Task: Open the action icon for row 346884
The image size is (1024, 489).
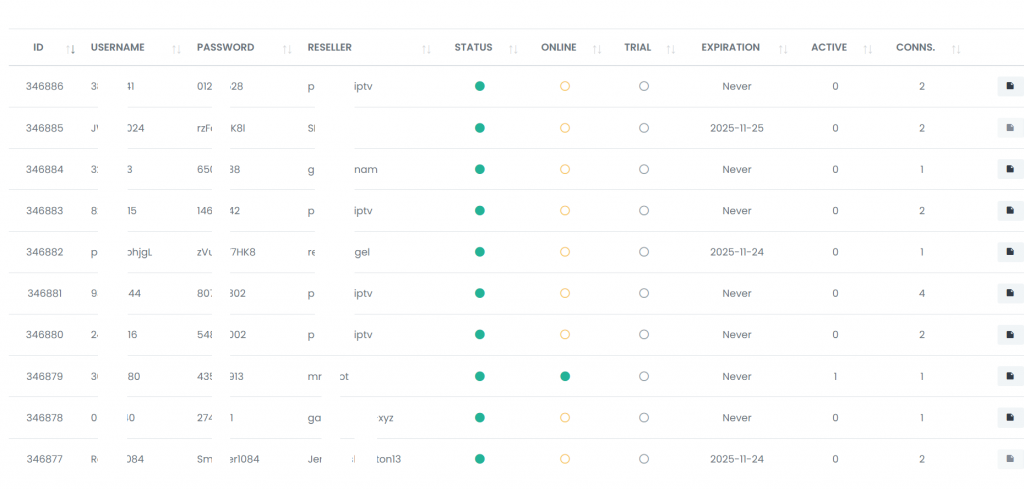Action: [1010, 169]
